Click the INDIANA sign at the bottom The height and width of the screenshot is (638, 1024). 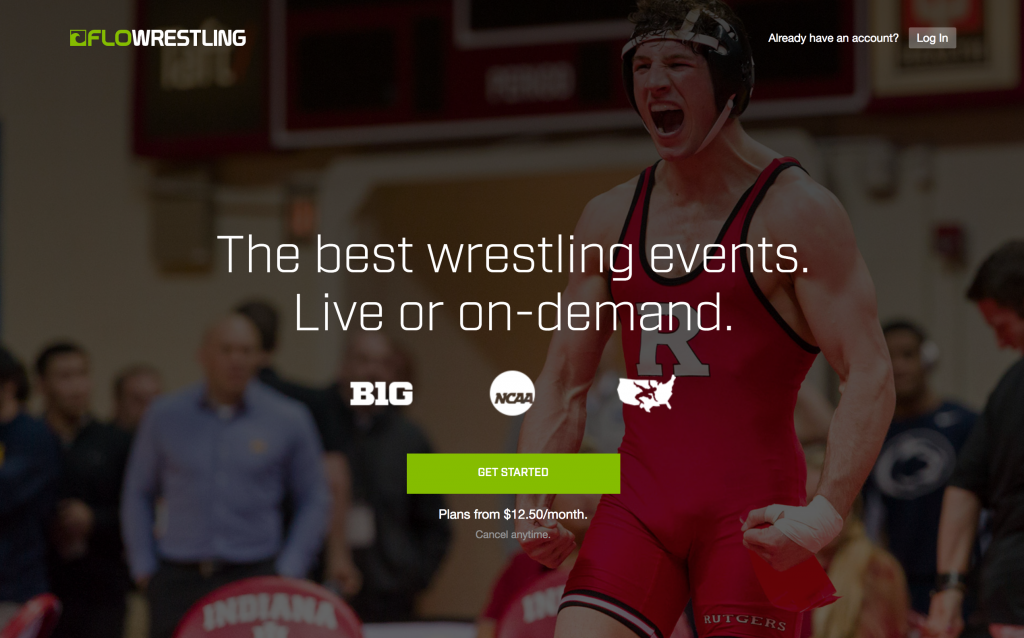[269, 612]
